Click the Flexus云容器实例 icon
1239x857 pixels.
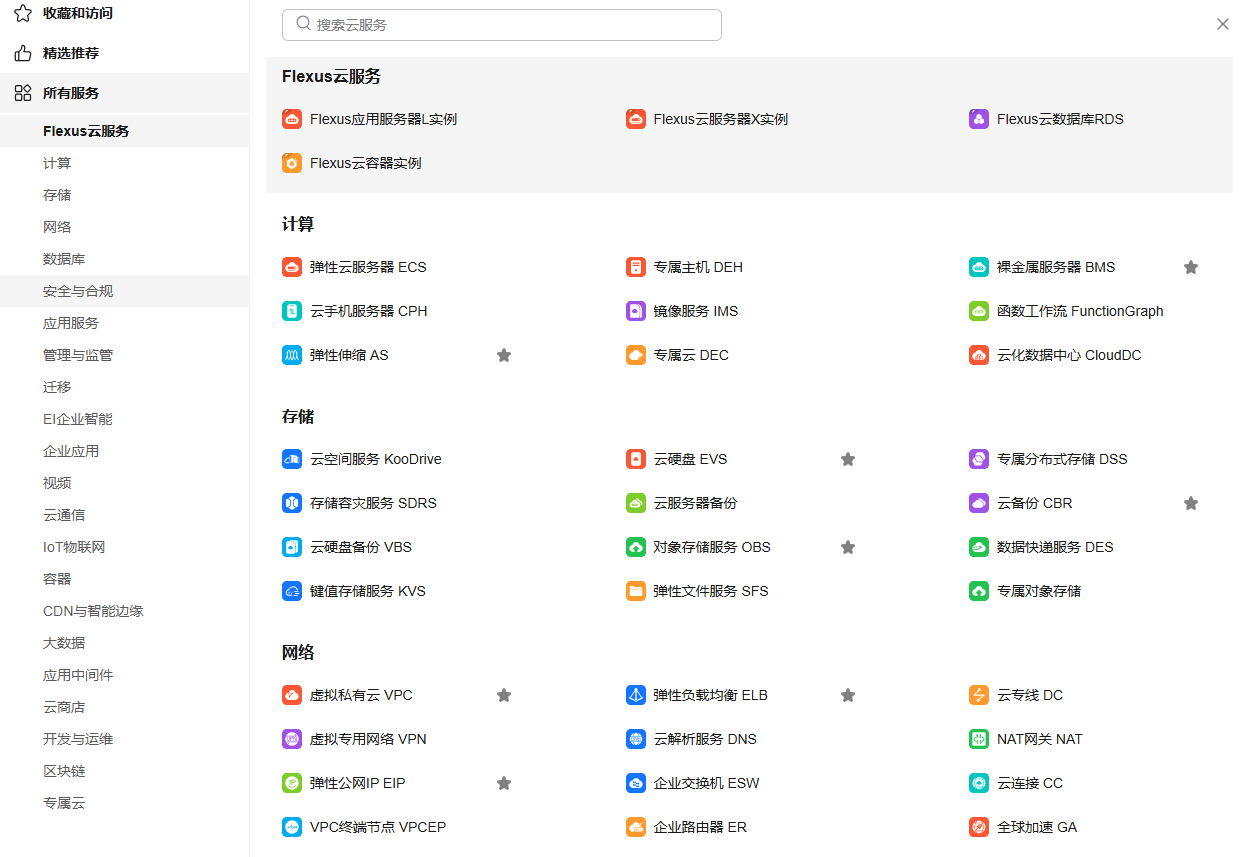292,163
